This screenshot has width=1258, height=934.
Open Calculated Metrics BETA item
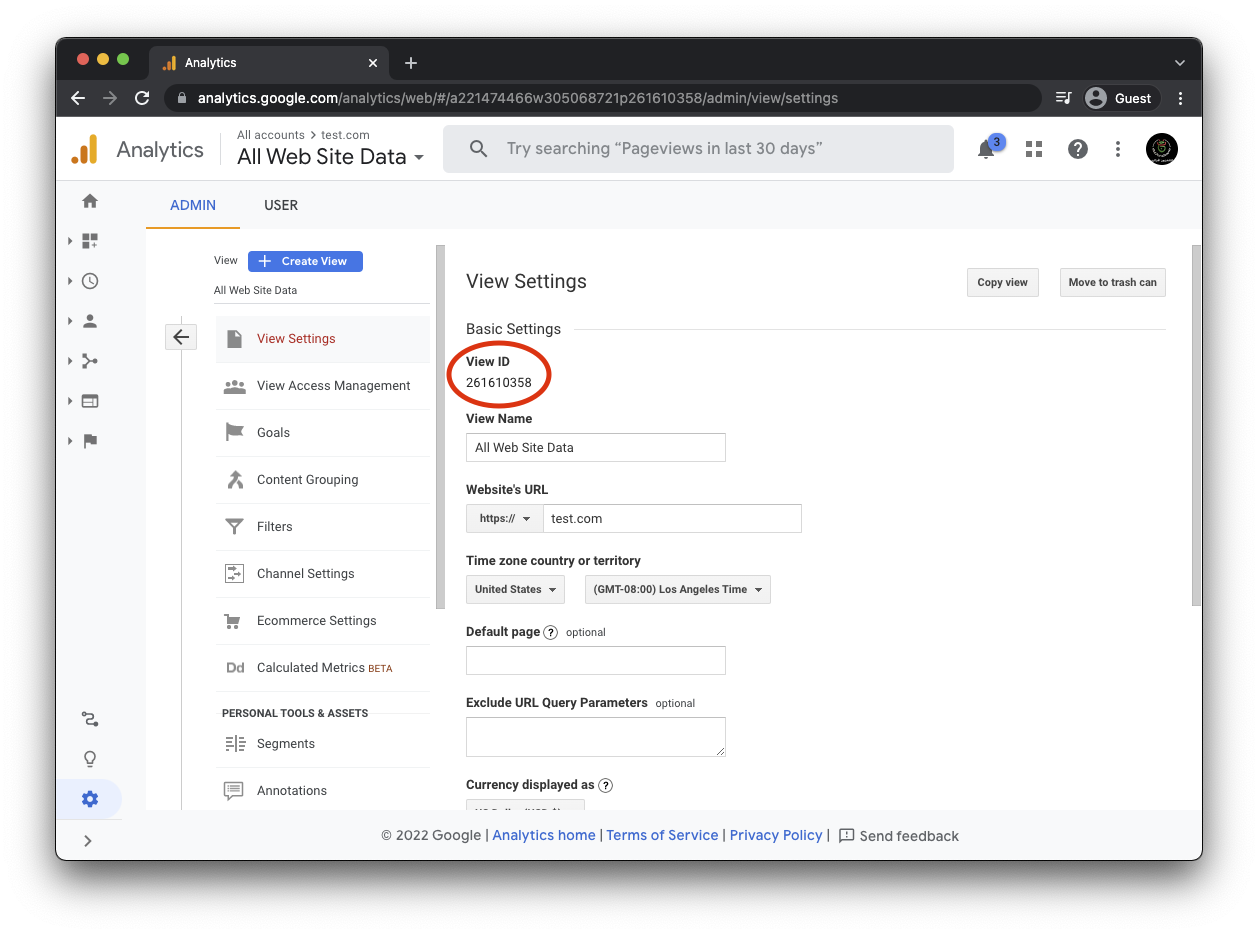[323, 668]
